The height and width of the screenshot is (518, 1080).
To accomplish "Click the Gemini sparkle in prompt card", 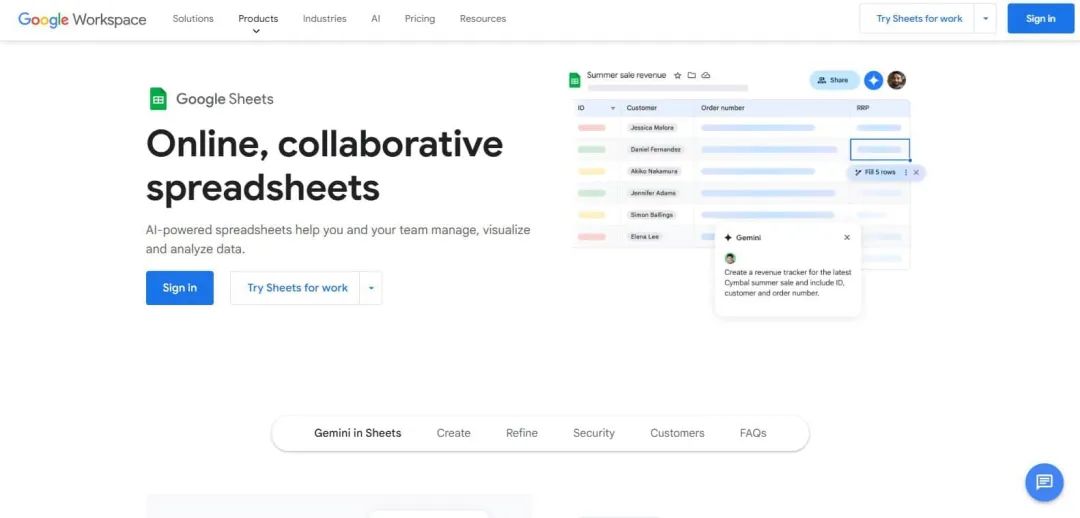I will point(728,238).
